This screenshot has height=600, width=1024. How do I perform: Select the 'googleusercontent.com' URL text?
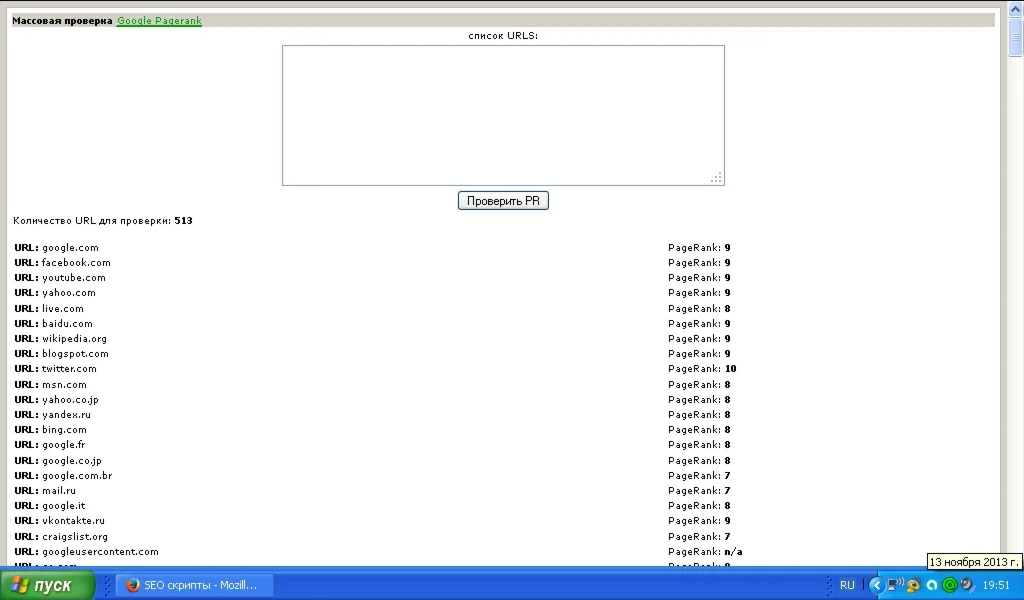coord(101,552)
